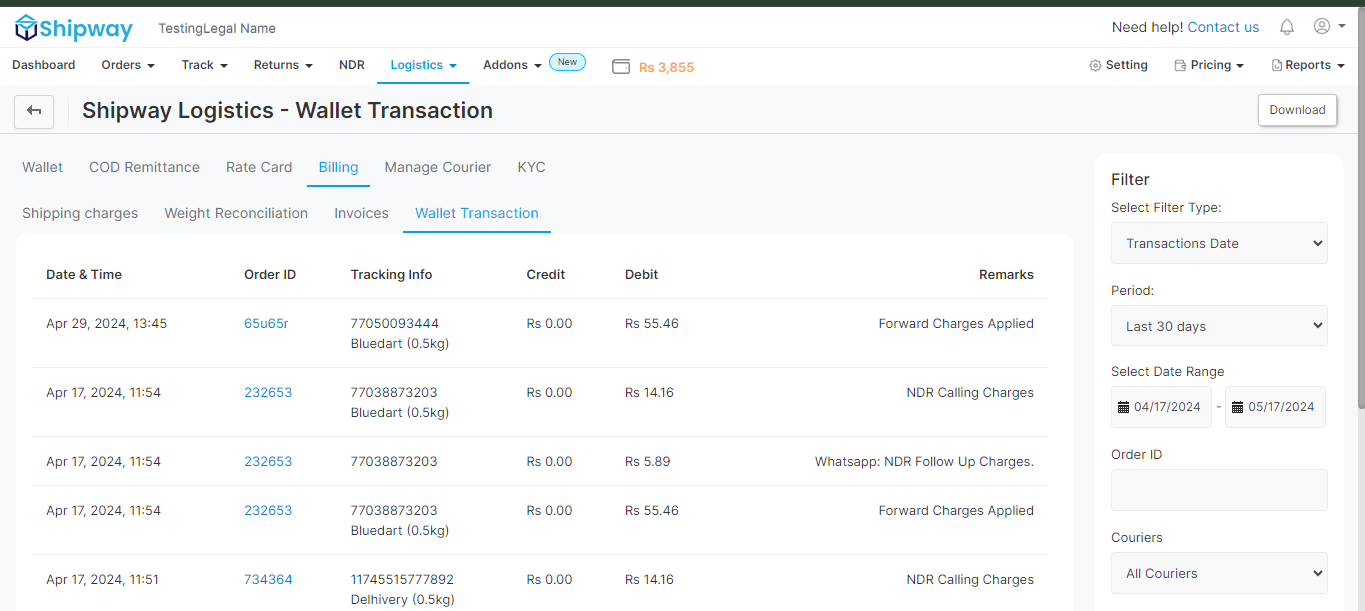Image resolution: width=1365 pixels, height=611 pixels.
Task: Select the Wallet Transaction sub-tab
Action: (477, 213)
